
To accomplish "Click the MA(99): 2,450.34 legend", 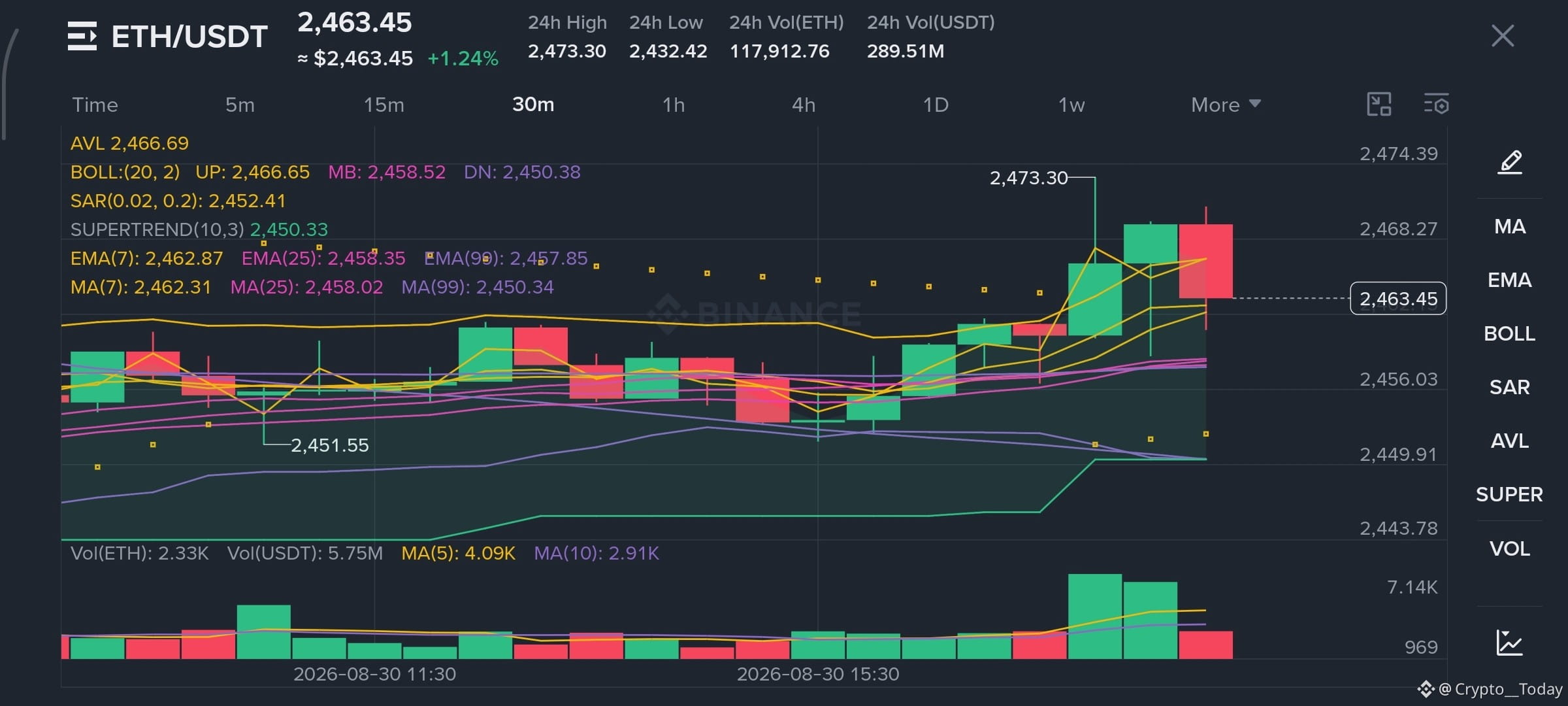I will click(x=478, y=287).
